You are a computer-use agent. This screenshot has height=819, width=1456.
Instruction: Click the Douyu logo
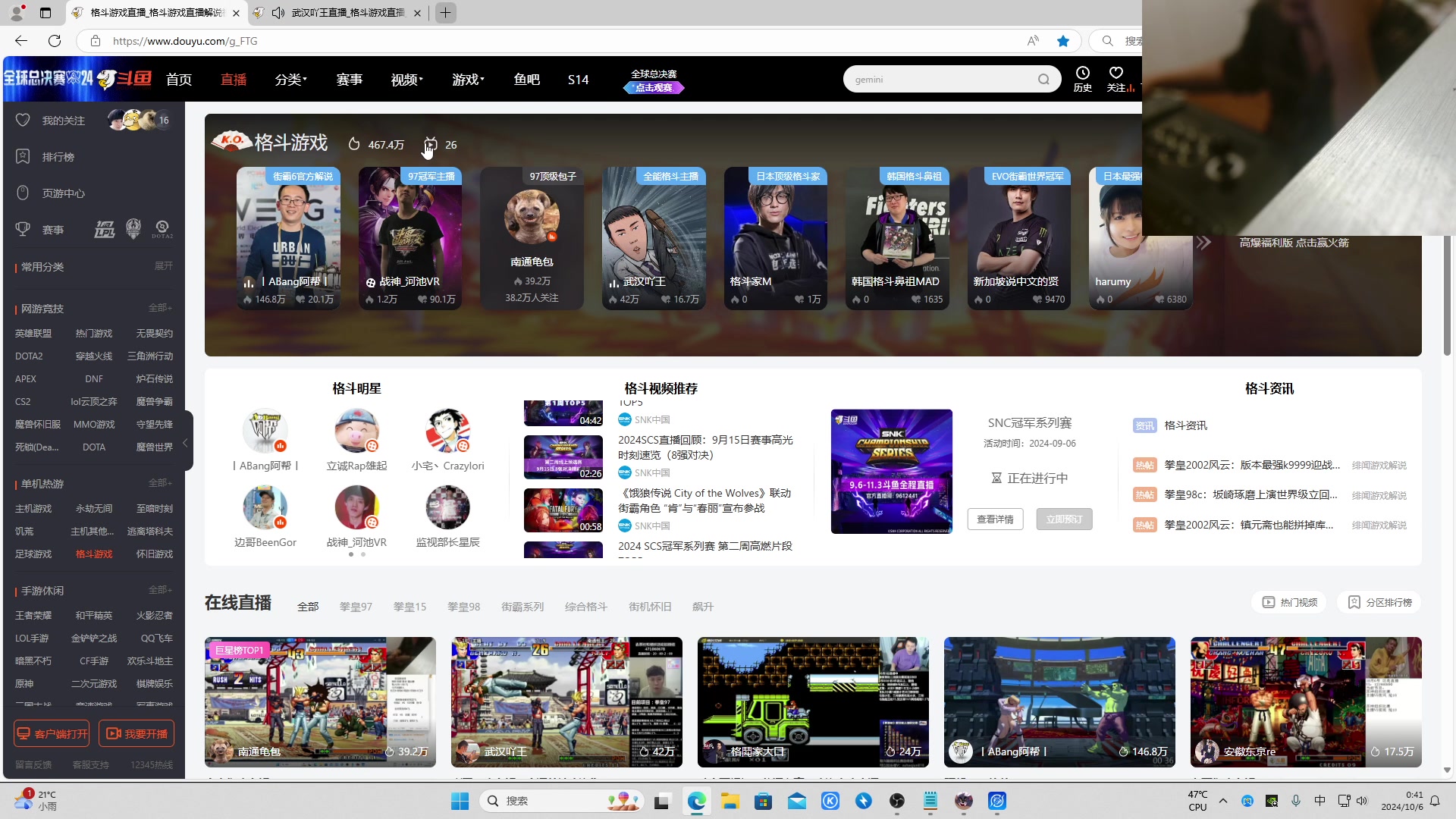[x=125, y=79]
